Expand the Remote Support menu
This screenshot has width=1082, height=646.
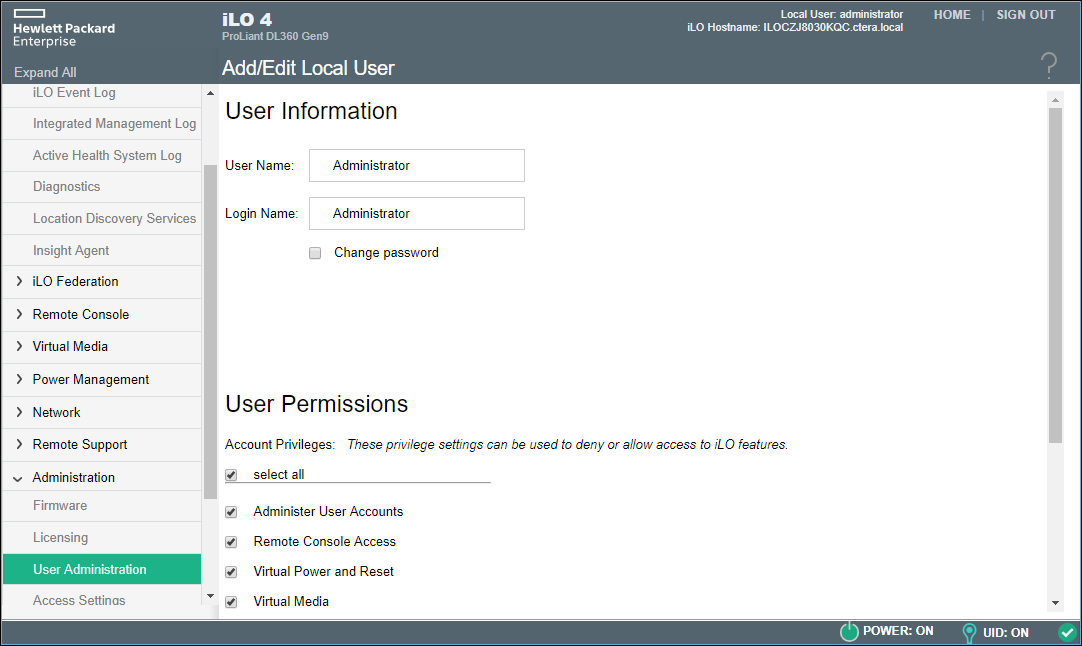[x=102, y=444]
